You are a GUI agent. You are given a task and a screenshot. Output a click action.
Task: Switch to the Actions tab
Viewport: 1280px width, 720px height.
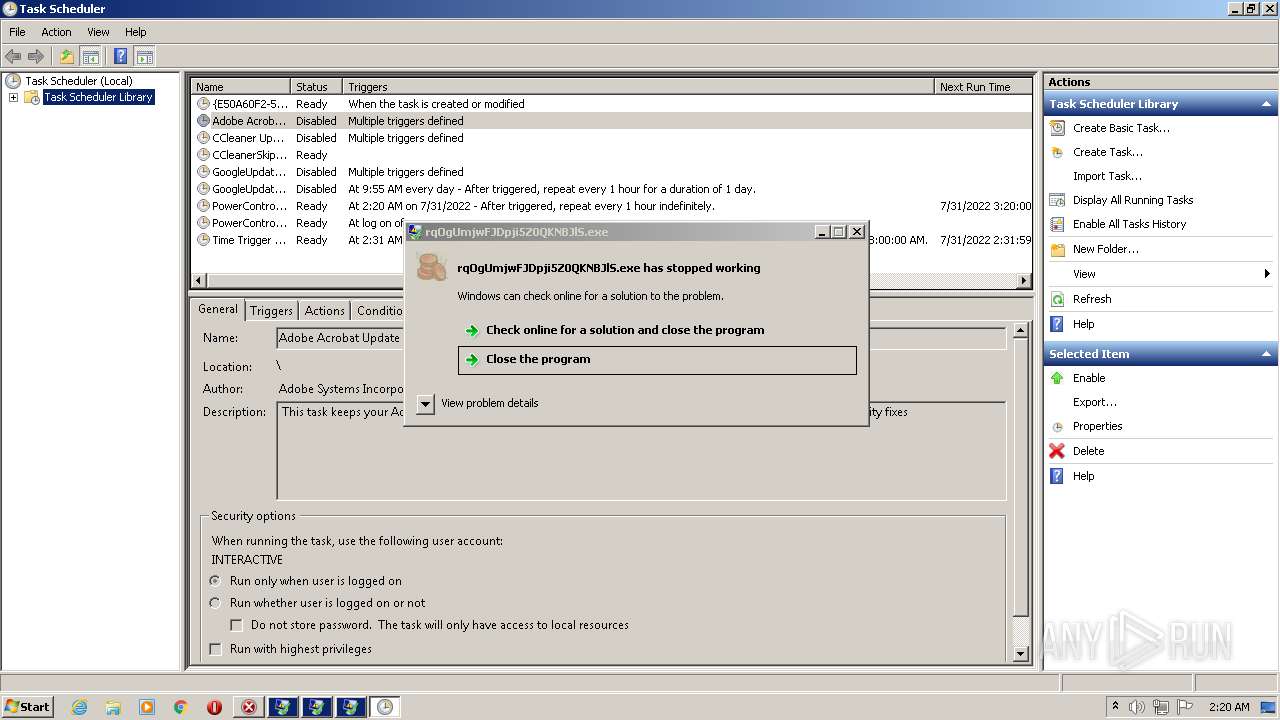325,311
